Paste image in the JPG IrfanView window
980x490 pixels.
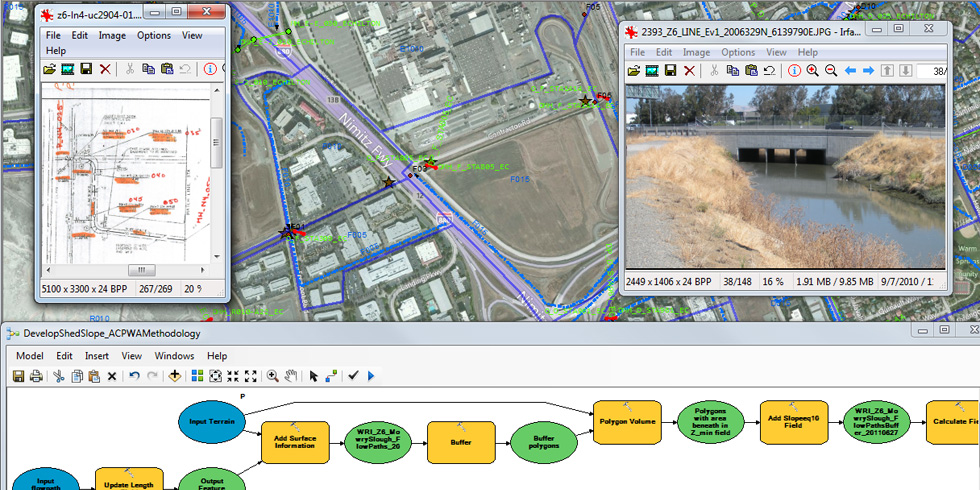[751, 71]
